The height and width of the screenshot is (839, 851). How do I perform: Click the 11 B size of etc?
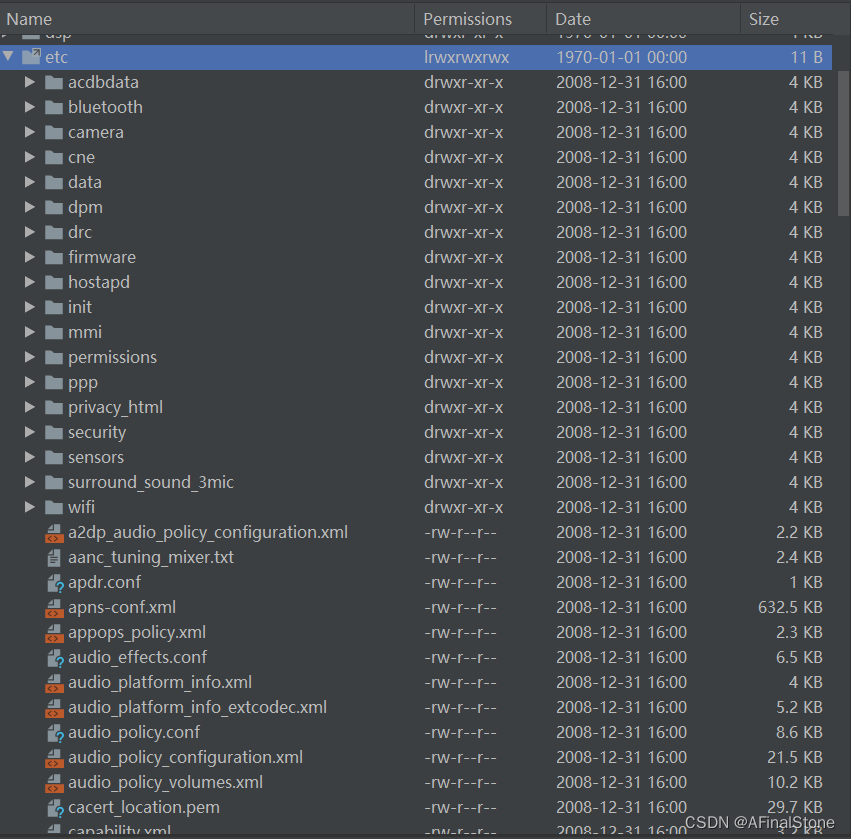806,57
